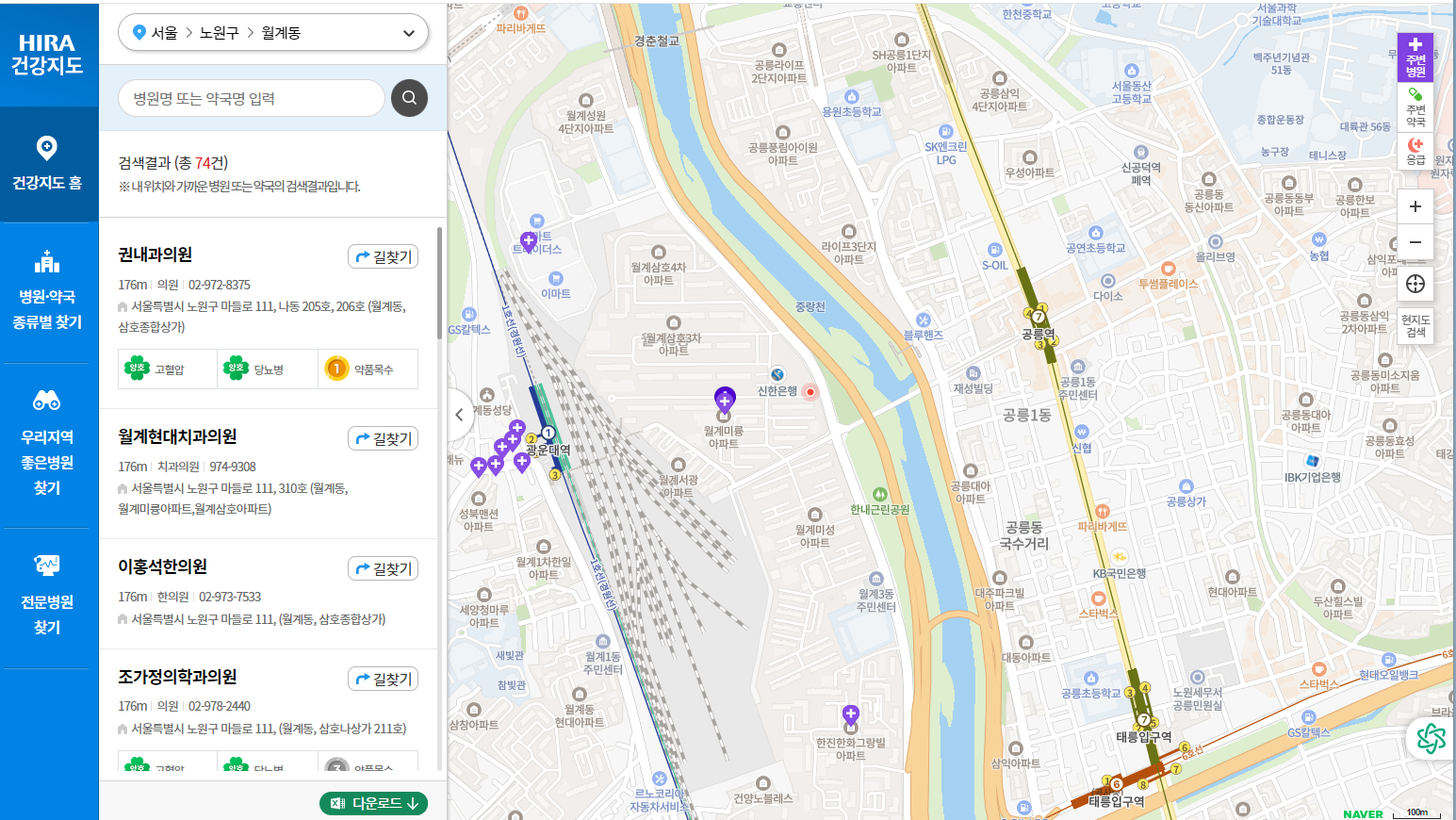Open 전문병원 찾기 sidebar menu
Screen dimensions: 1456x820
[47, 598]
